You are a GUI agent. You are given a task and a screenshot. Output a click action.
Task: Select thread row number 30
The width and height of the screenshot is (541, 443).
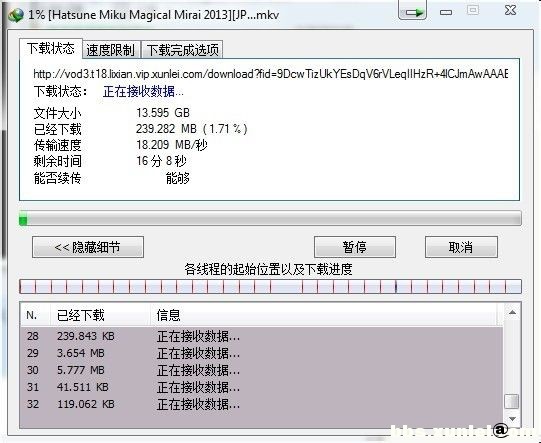pyautogui.click(x=261, y=370)
